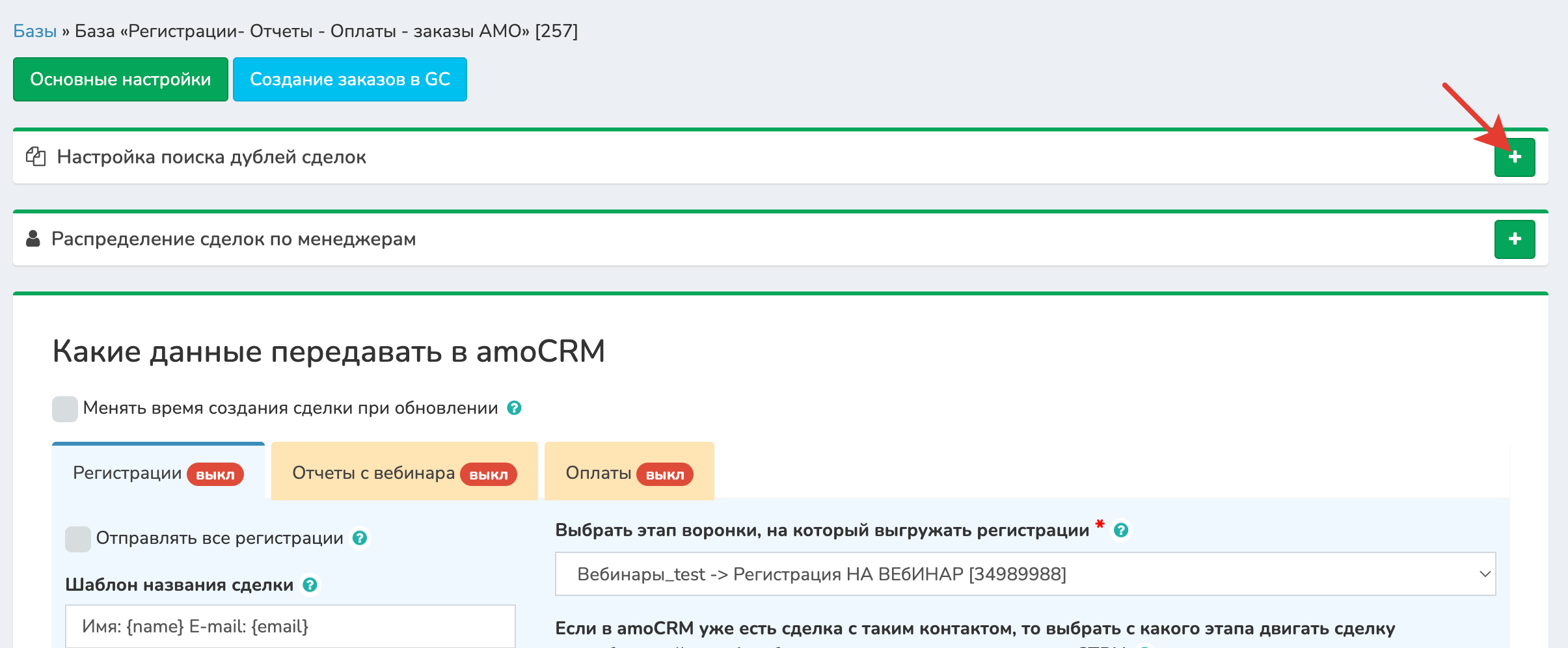
Task: Open help icon near «Шаблон названия сделки»
Action: (x=310, y=584)
